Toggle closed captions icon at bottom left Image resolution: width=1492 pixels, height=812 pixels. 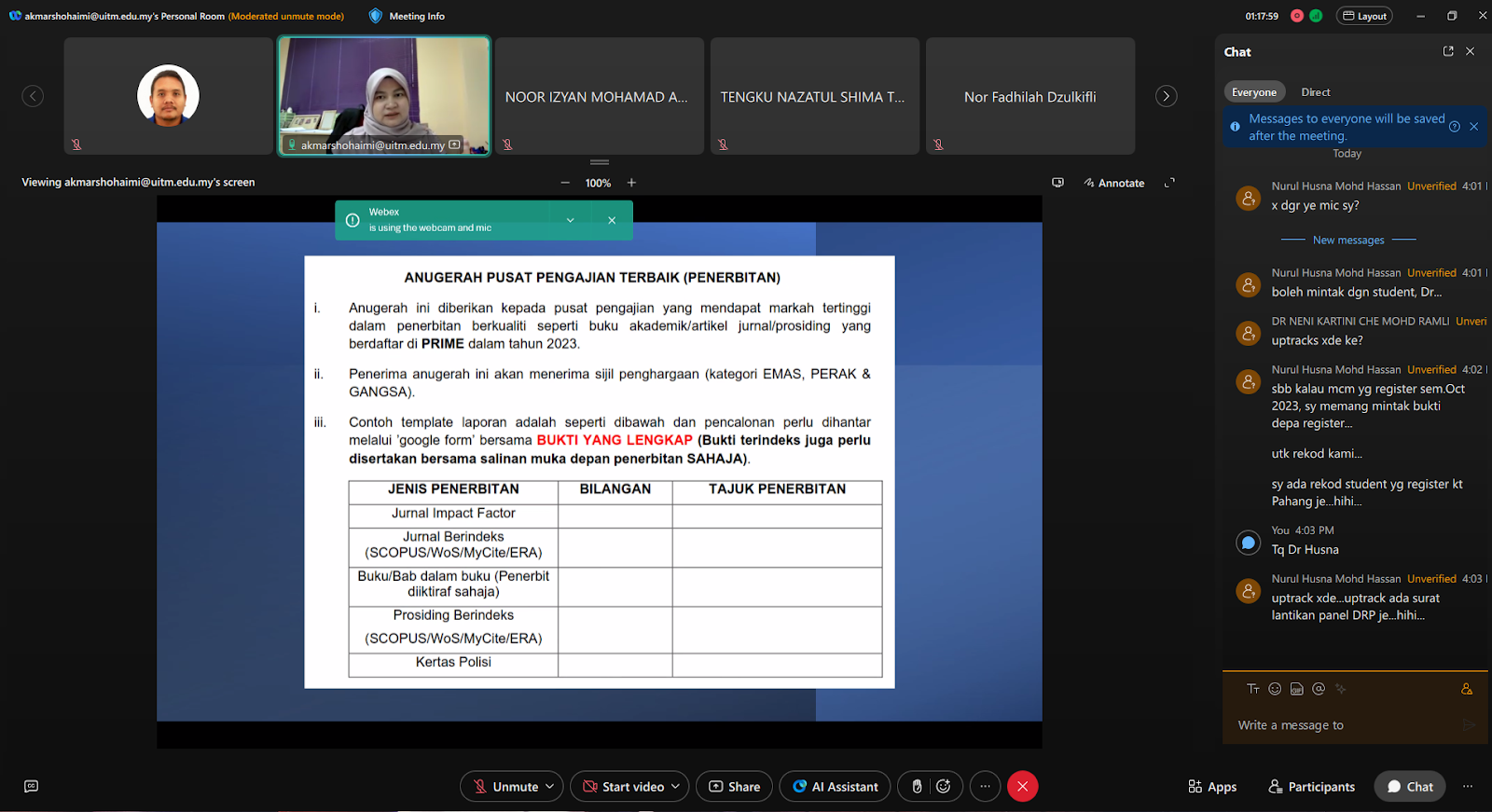click(31, 786)
